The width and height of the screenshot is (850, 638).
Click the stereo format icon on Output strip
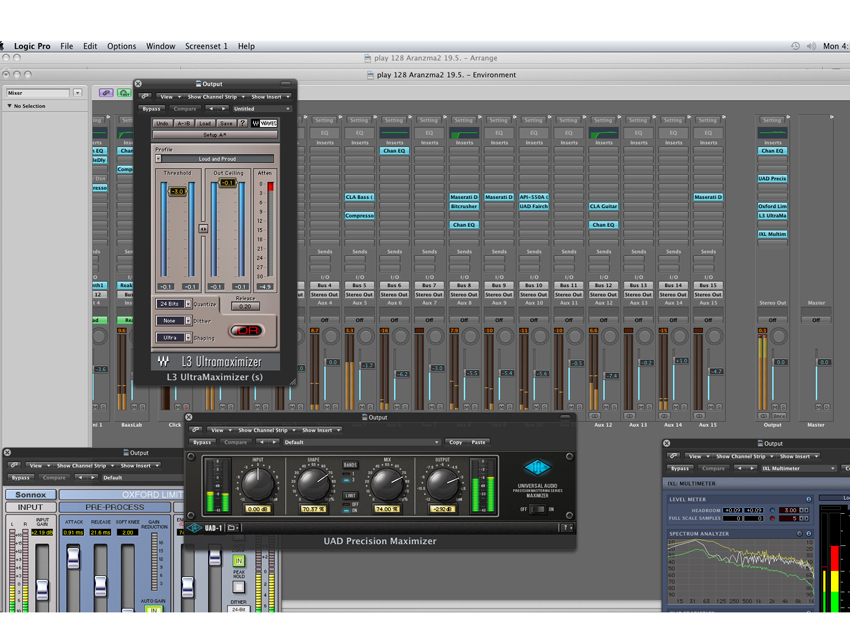pos(763,416)
